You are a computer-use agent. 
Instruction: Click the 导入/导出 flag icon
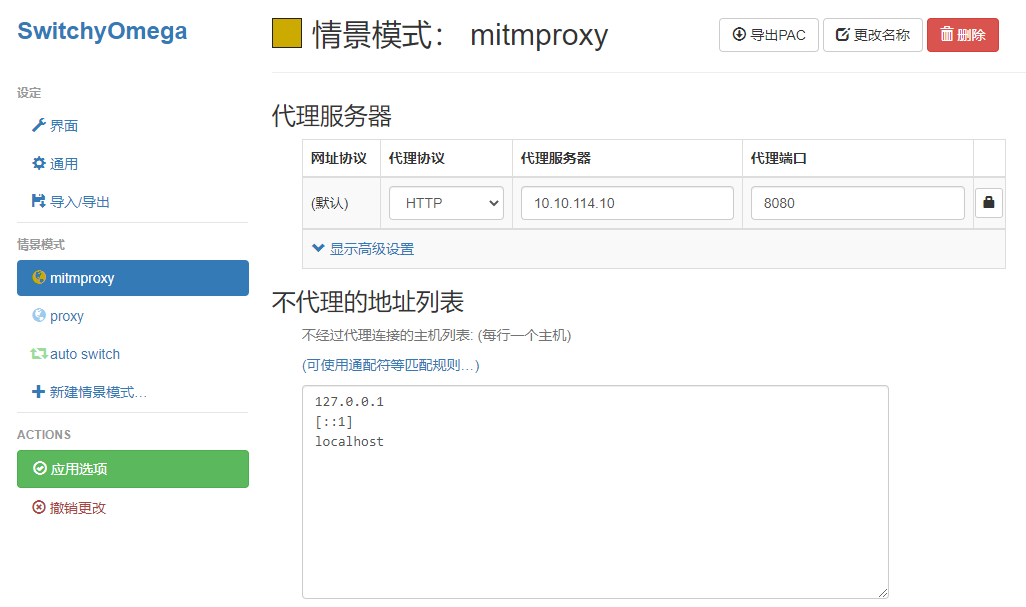pyautogui.click(x=41, y=201)
